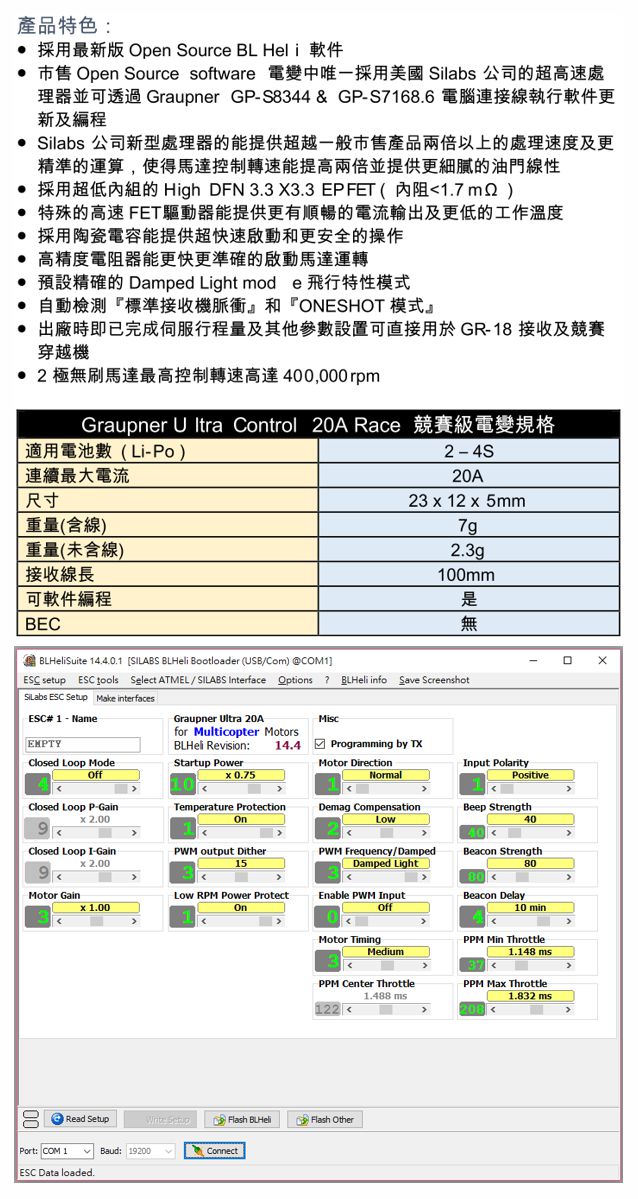Screen dimensions: 638x1199
Task: Click the Connect button
Action: [214, 1151]
